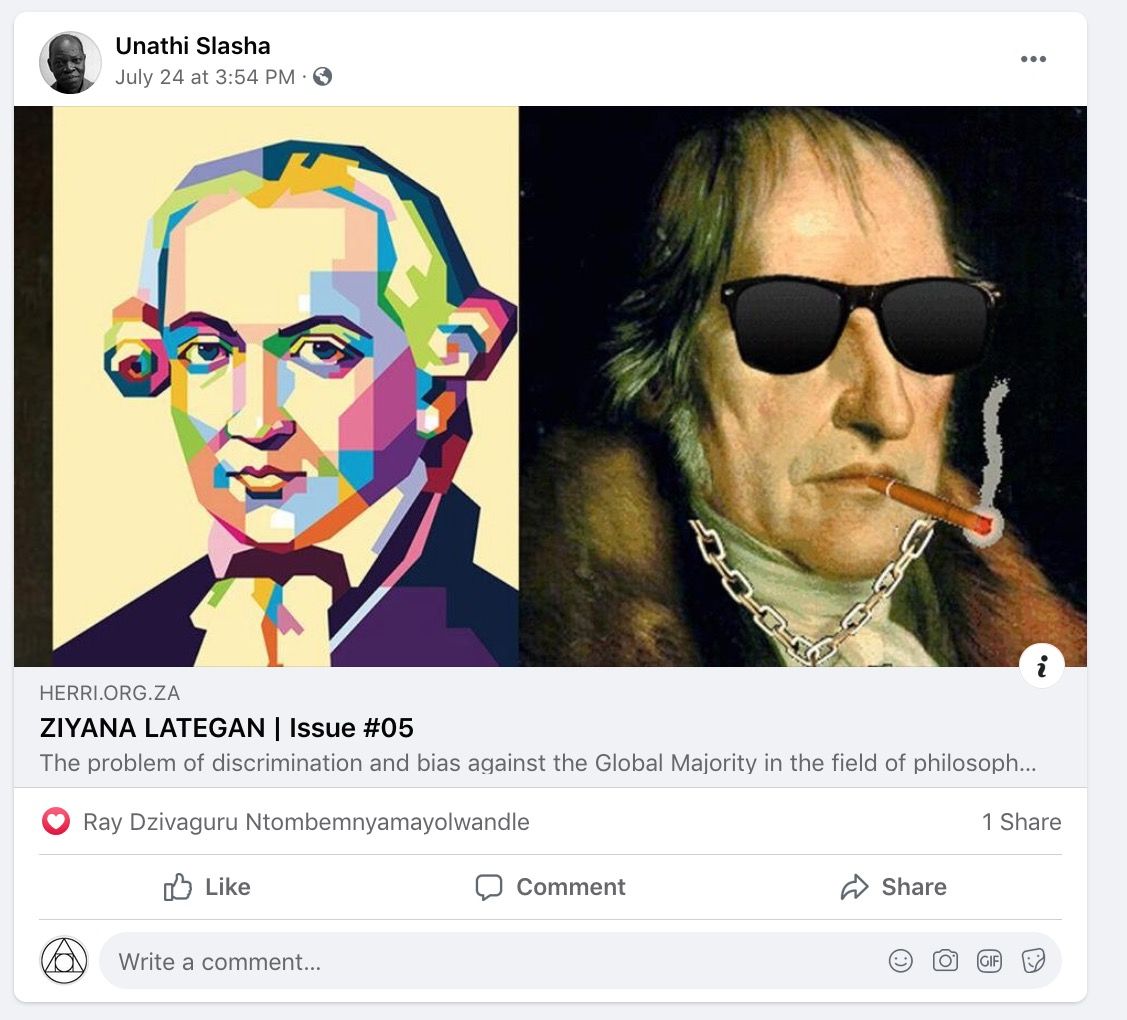
Task: Click the globe public audience icon
Action: [x=322, y=77]
